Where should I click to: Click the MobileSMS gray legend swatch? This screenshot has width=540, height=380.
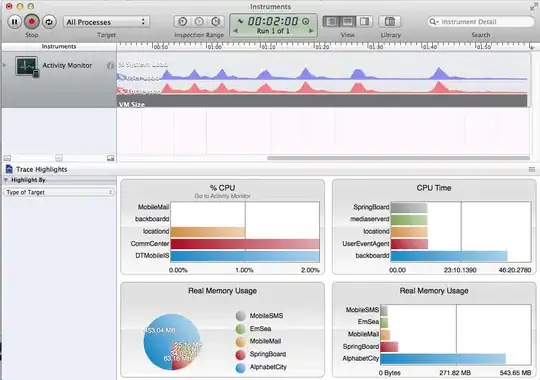[241, 316]
